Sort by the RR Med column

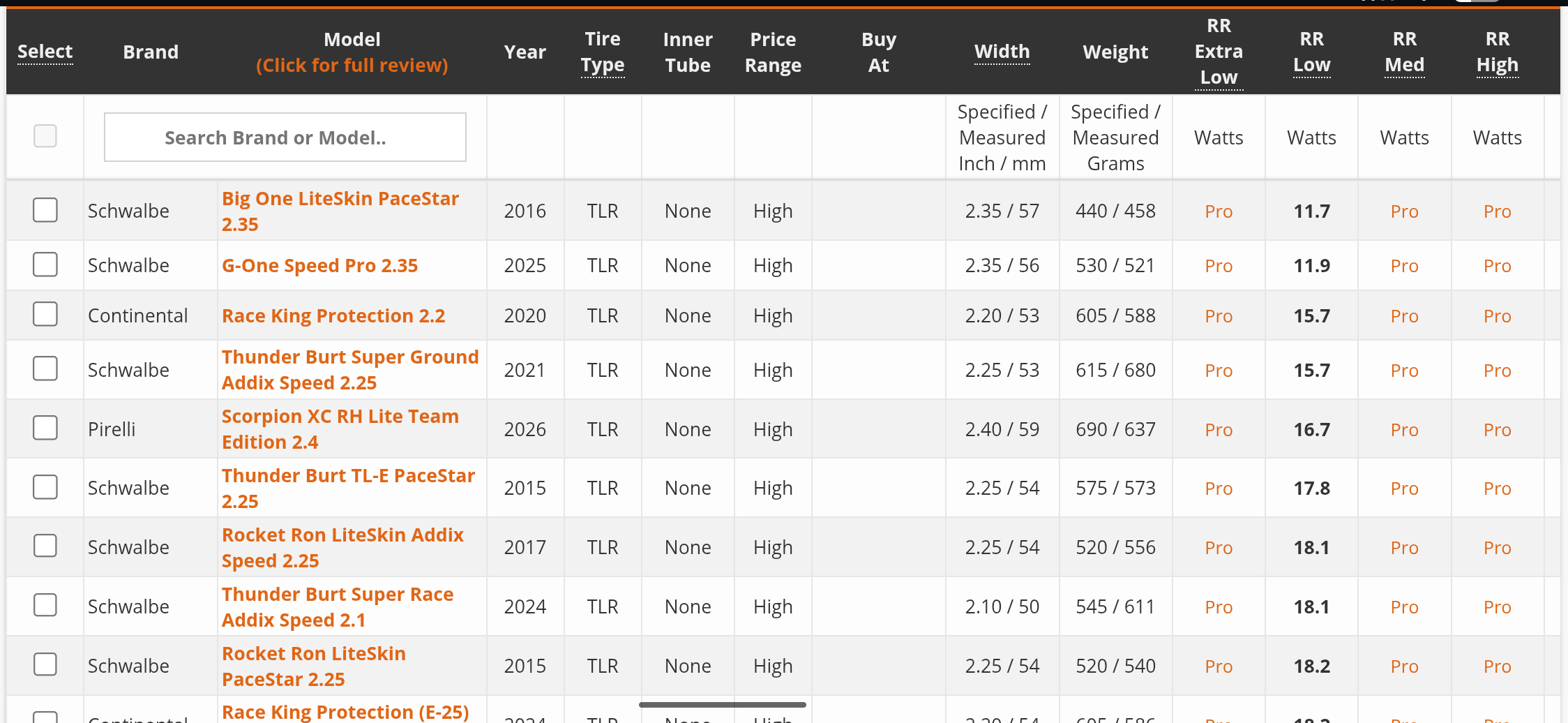click(x=1405, y=52)
